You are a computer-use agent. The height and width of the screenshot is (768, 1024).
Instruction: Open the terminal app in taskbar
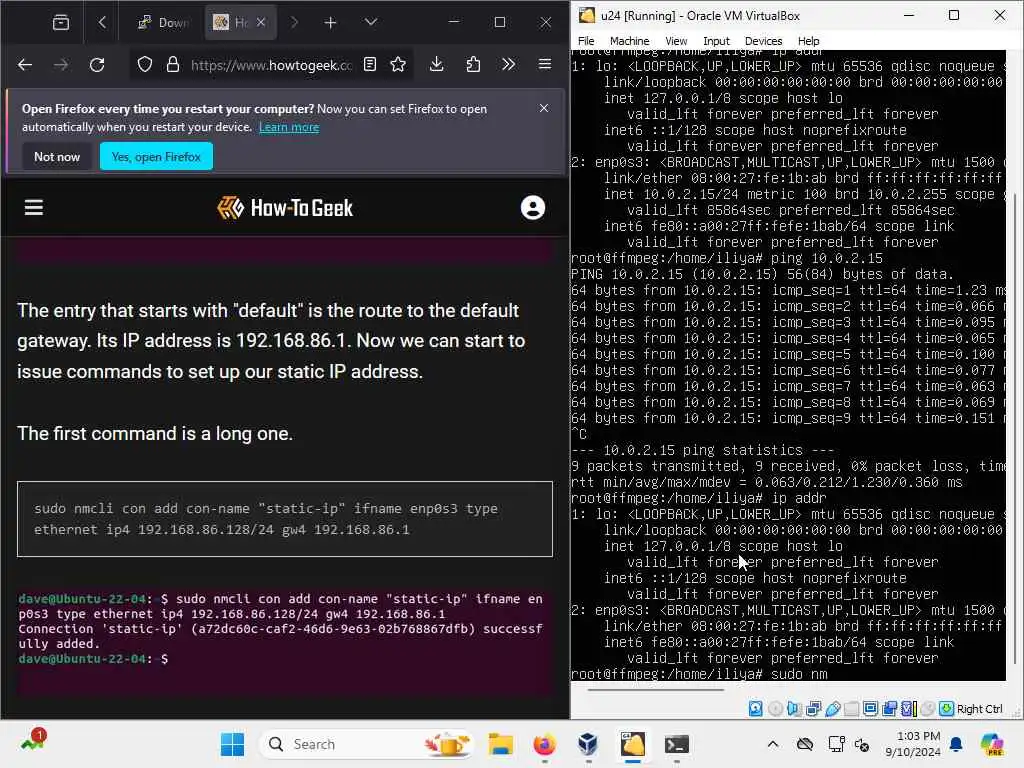click(x=677, y=744)
